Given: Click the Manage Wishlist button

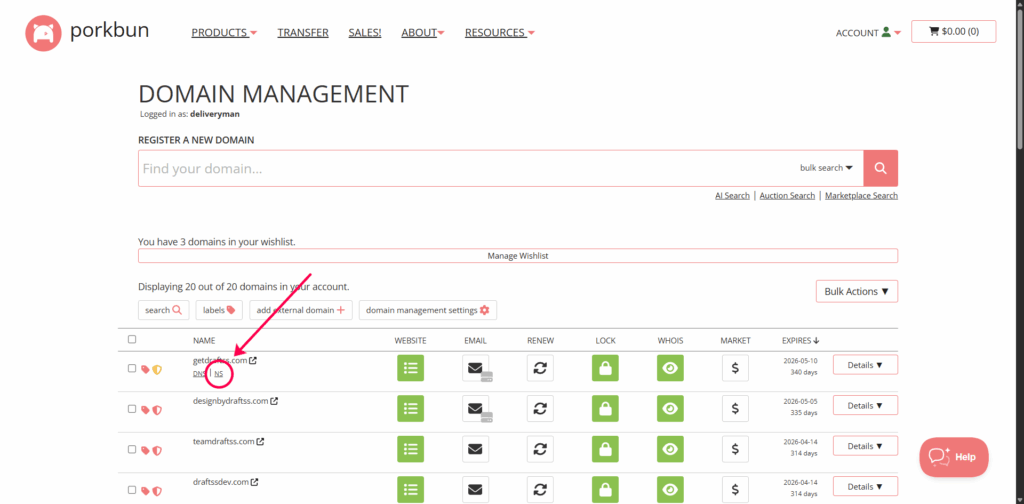Looking at the screenshot, I should pos(517,256).
